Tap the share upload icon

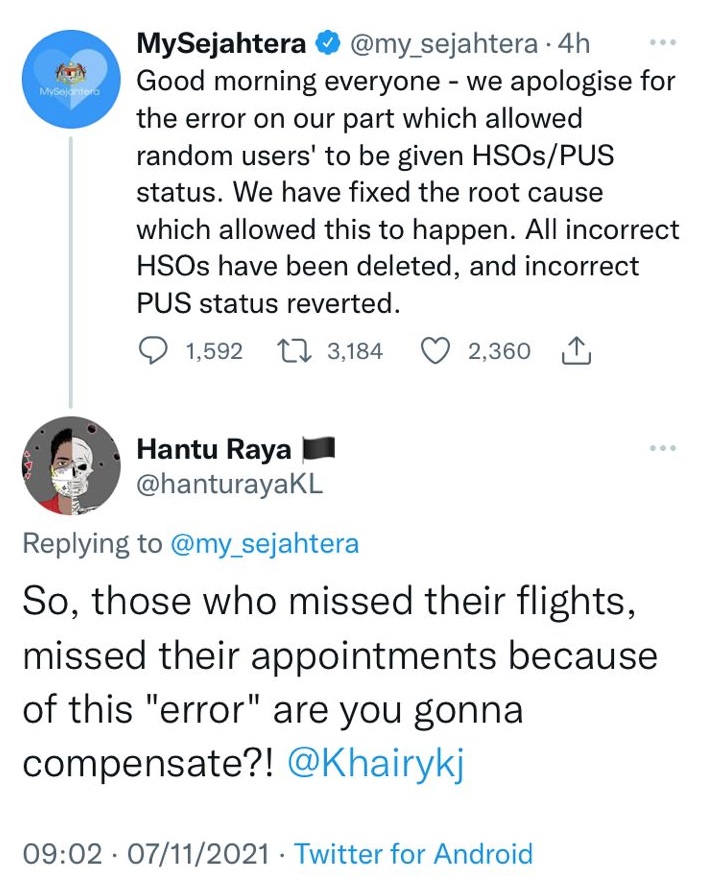[580, 351]
